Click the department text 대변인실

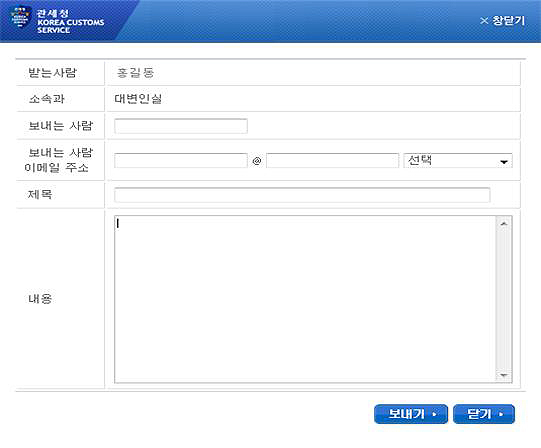tap(138, 99)
